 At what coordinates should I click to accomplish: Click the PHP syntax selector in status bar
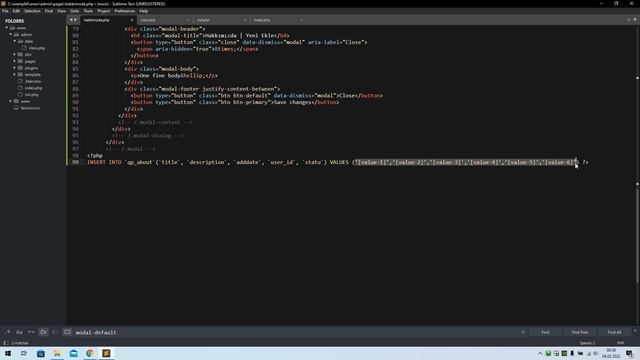tap(620, 343)
